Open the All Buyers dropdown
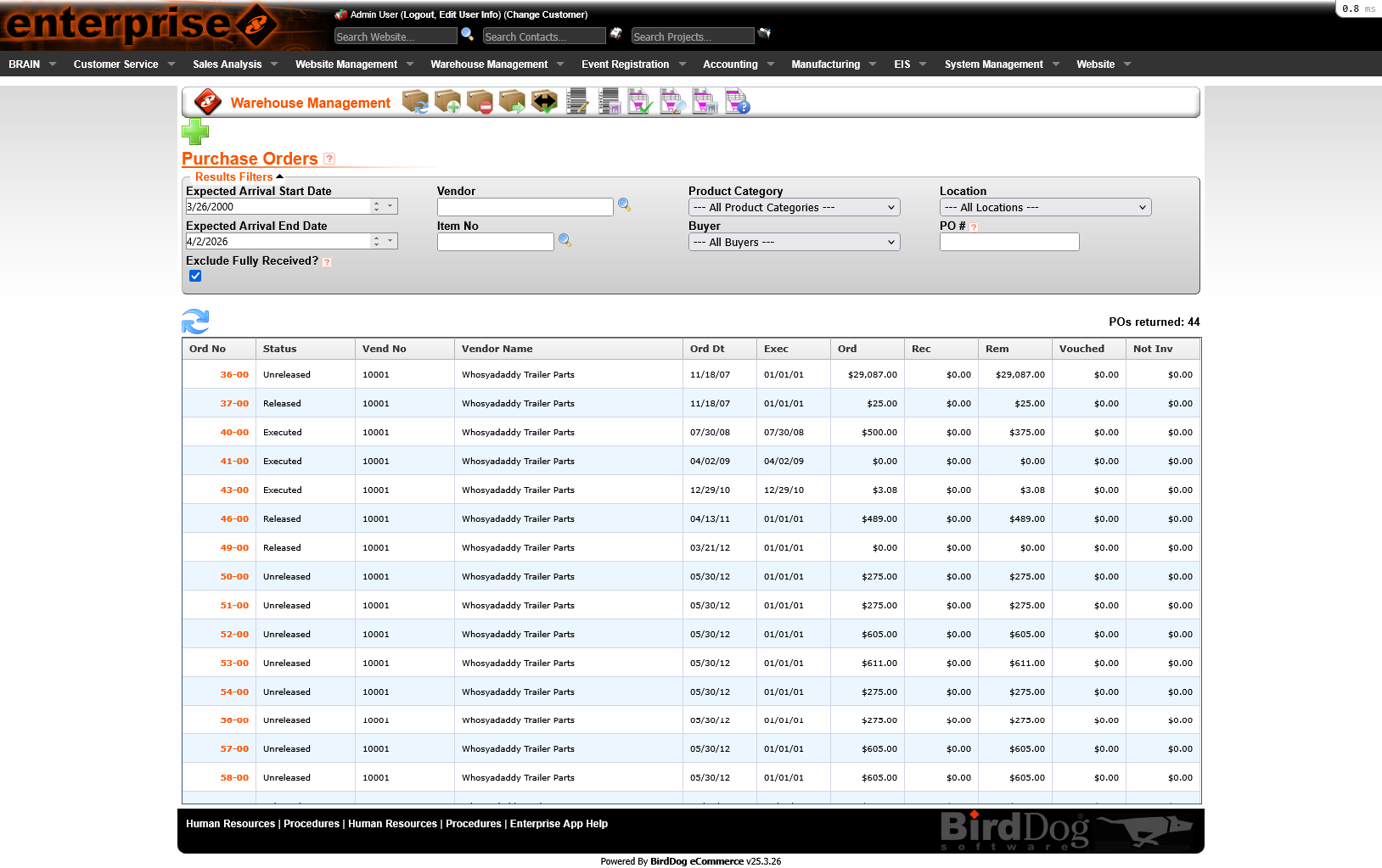This screenshot has width=1382, height=868. [x=793, y=242]
